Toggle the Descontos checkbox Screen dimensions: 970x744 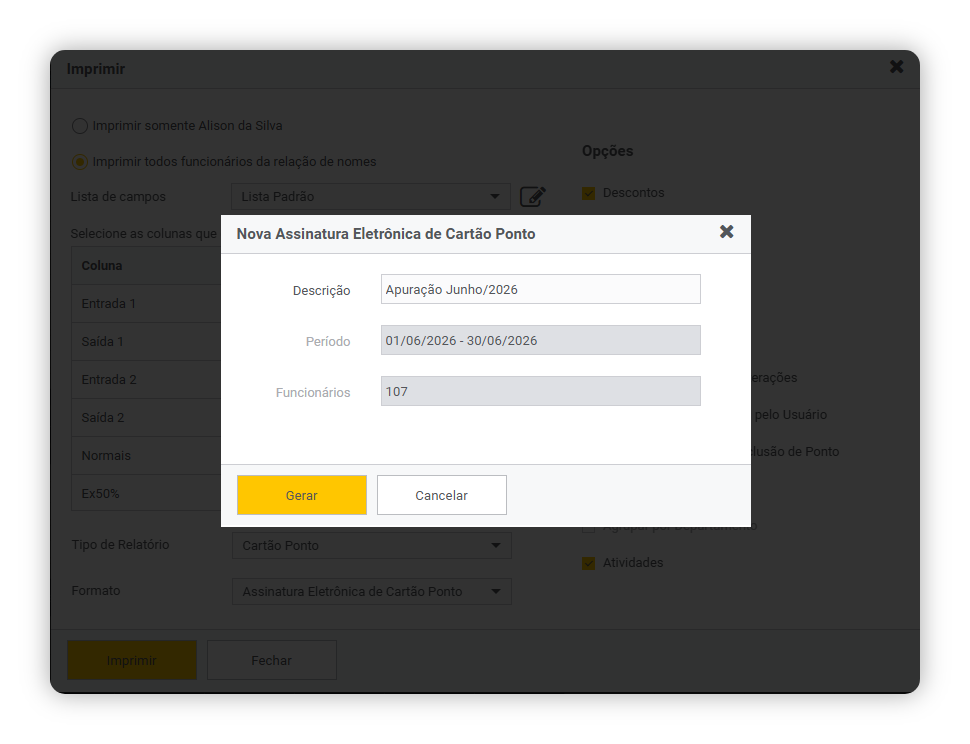pyautogui.click(x=588, y=194)
